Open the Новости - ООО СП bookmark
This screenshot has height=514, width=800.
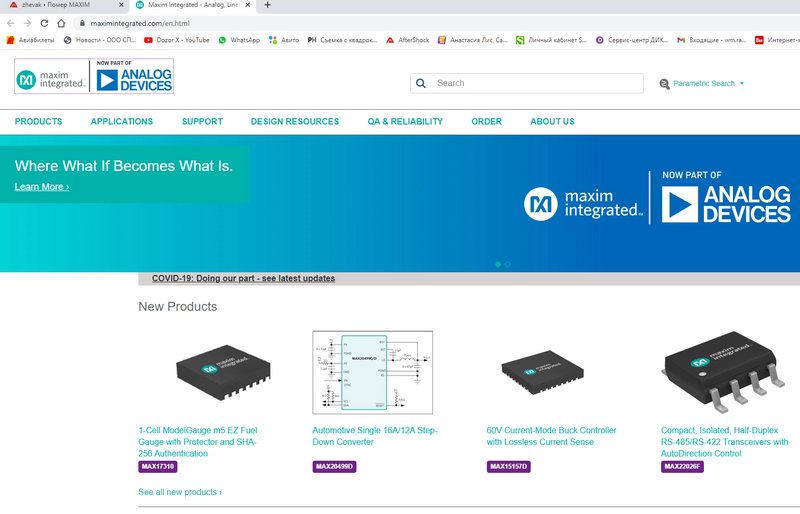point(100,40)
